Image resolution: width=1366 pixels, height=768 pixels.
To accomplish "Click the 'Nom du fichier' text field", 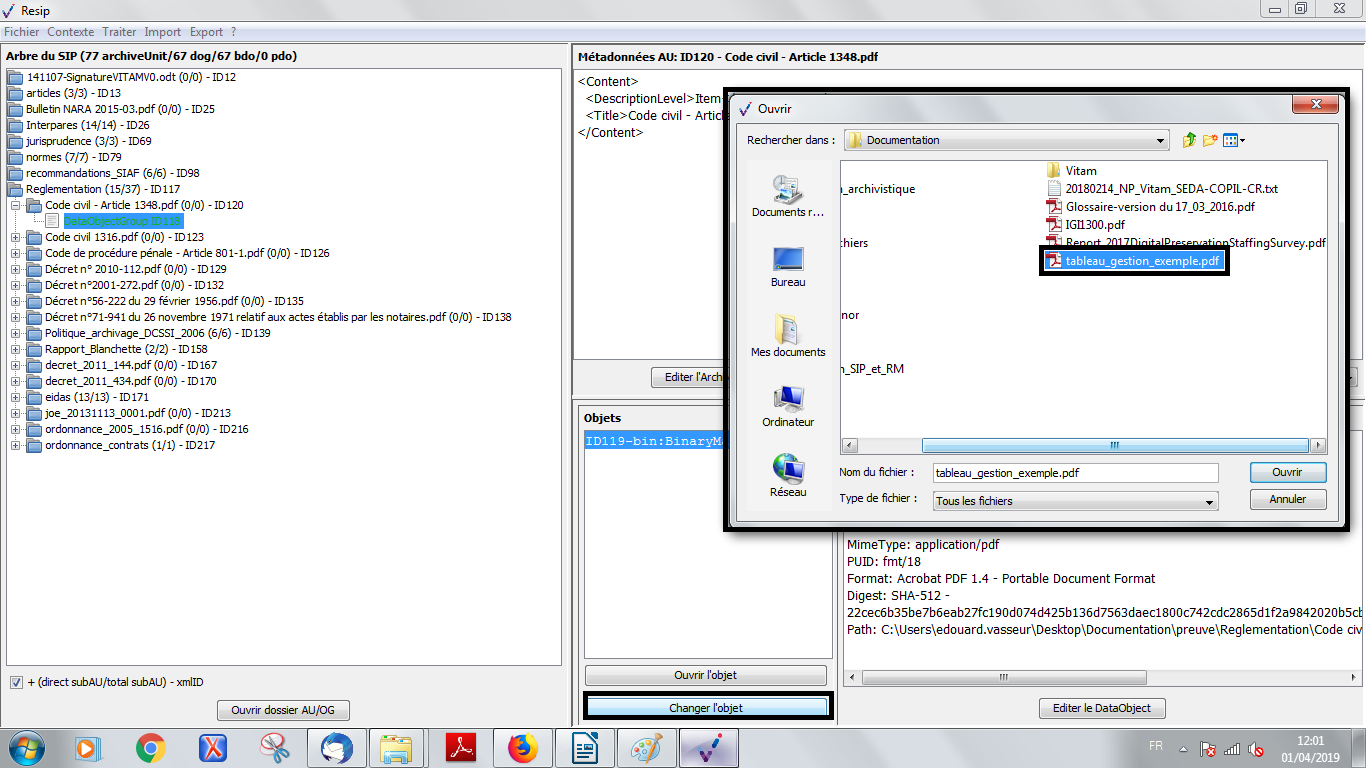I will coord(1075,473).
